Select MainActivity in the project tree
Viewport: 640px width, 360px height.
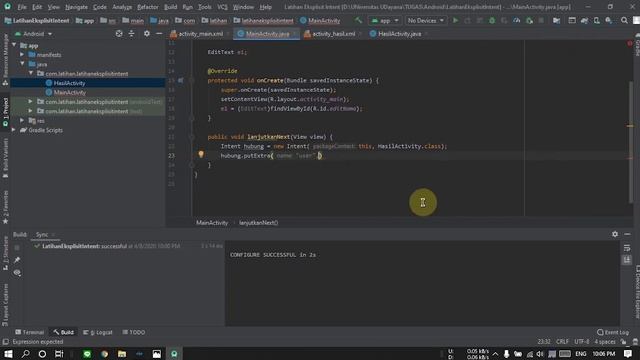[70, 92]
